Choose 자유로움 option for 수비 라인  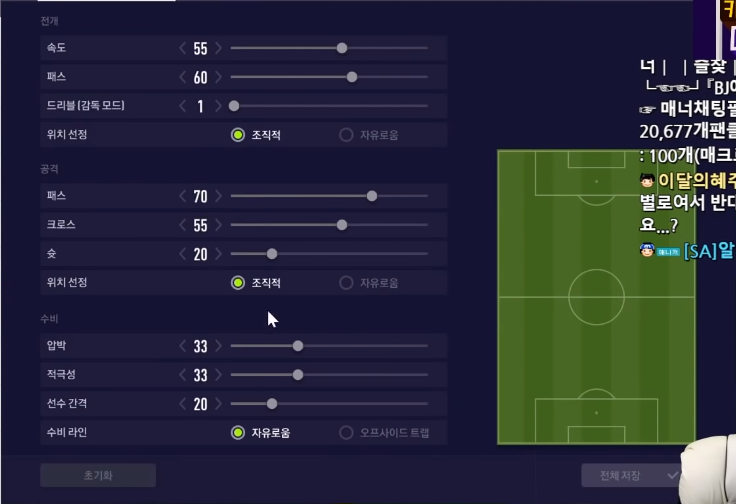(x=238, y=433)
